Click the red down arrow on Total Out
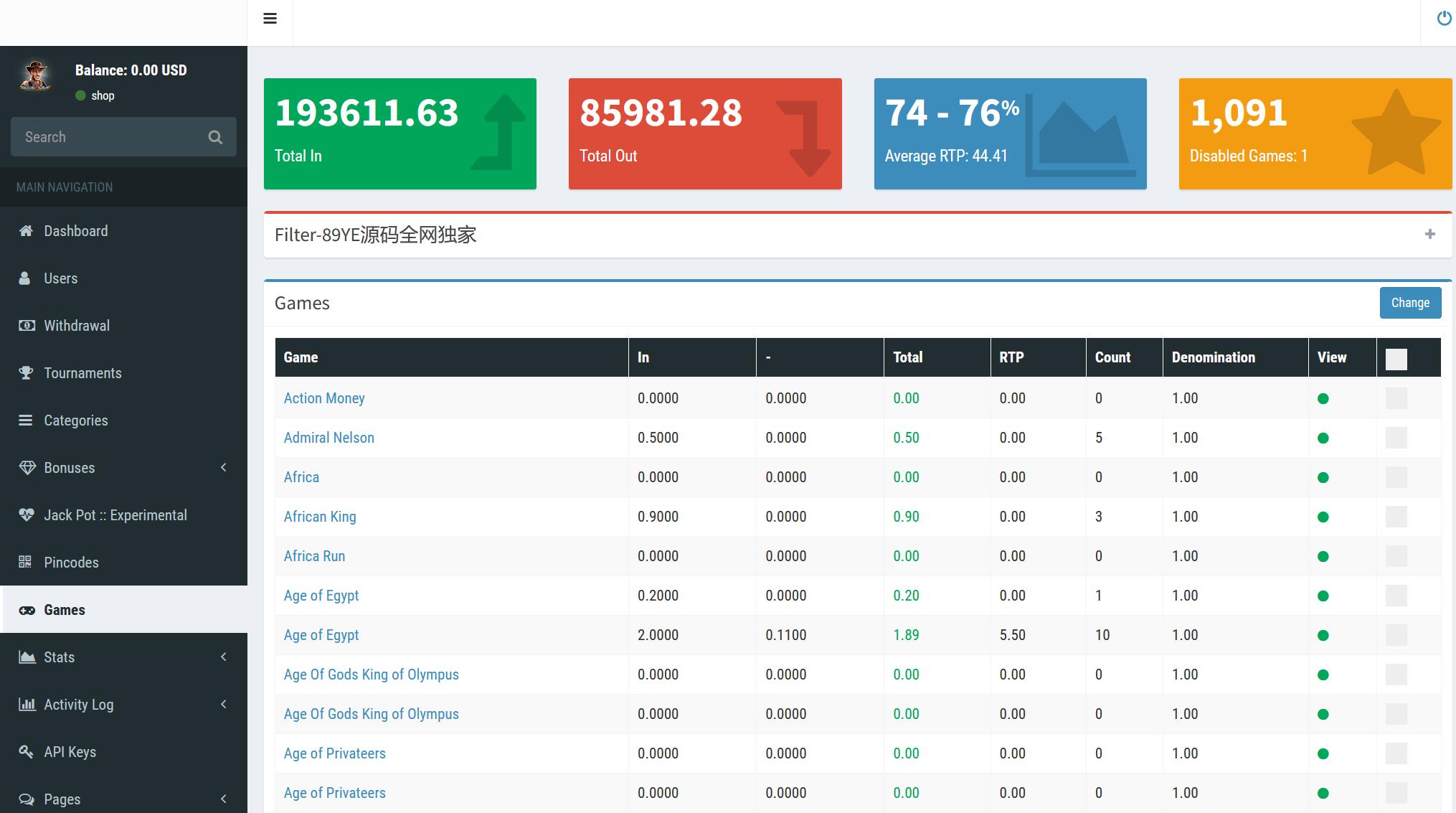1456x813 pixels. click(x=804, y=138)
